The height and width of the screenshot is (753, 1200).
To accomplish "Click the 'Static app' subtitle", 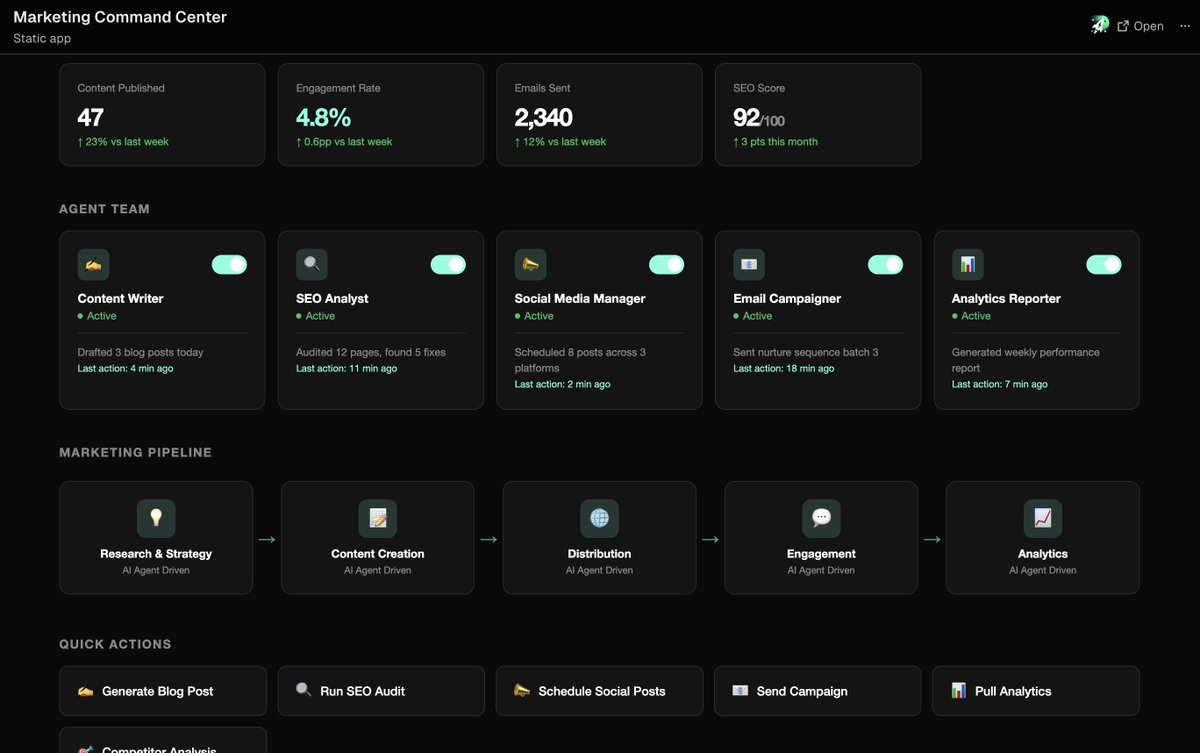I will [42, 38].
